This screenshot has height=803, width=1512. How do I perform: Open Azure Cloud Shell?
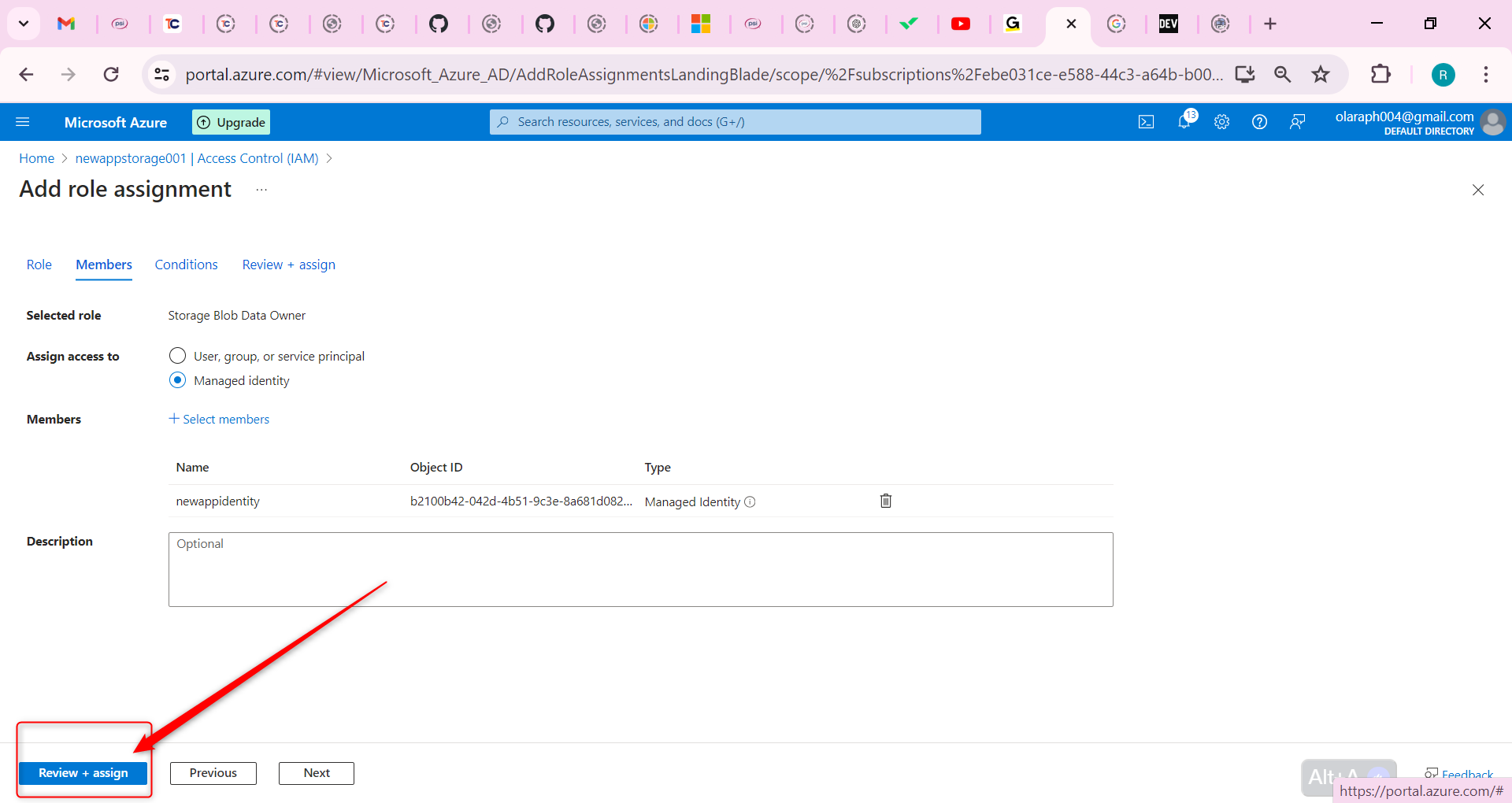tap(1146, 121)
